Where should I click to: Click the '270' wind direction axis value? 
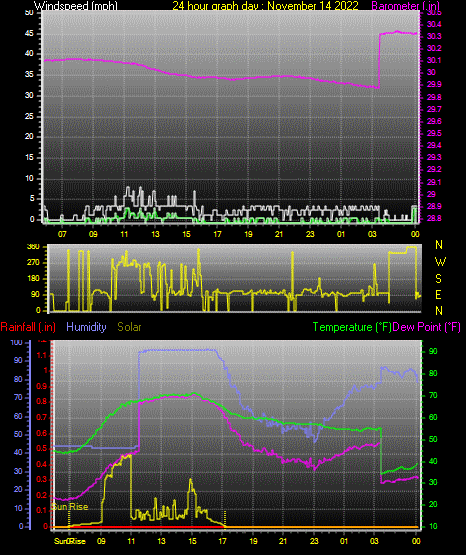pos(33,263)
